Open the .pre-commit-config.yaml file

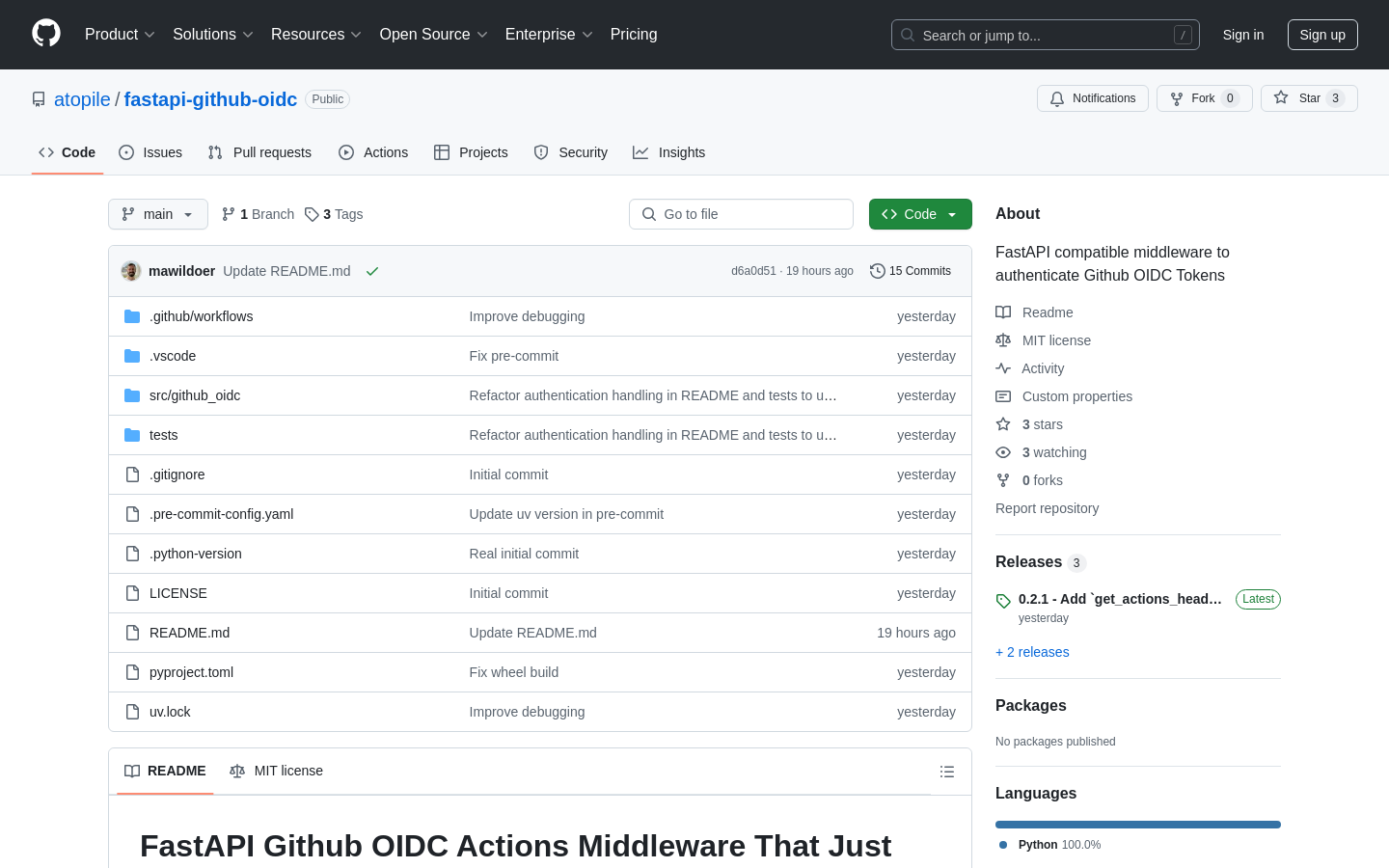221,514
